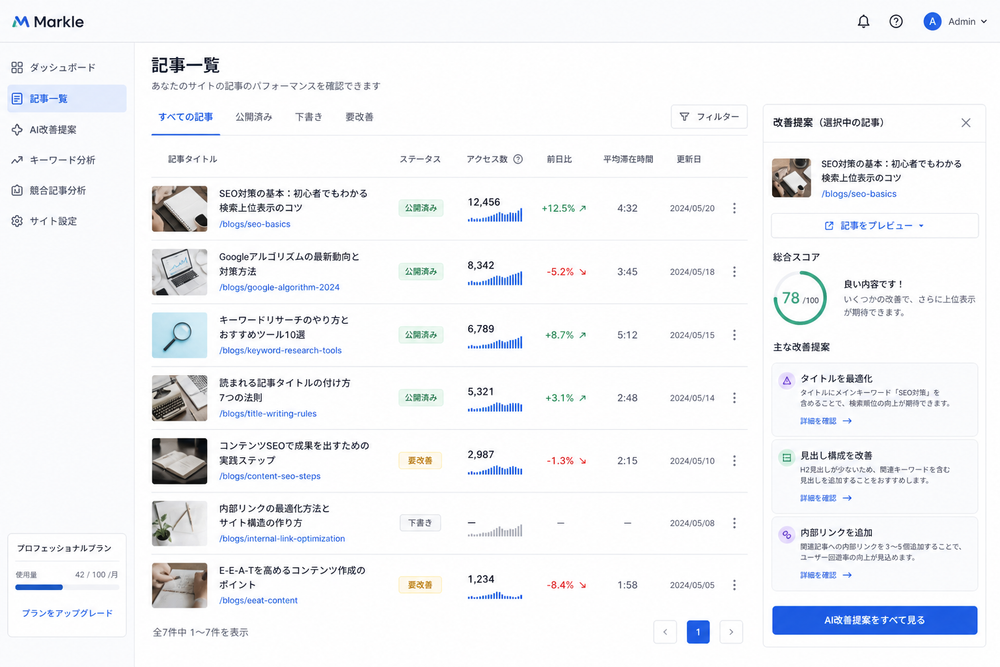Switch to 下書き tab
Screen dimensions: 1000x667
(309, 117)
